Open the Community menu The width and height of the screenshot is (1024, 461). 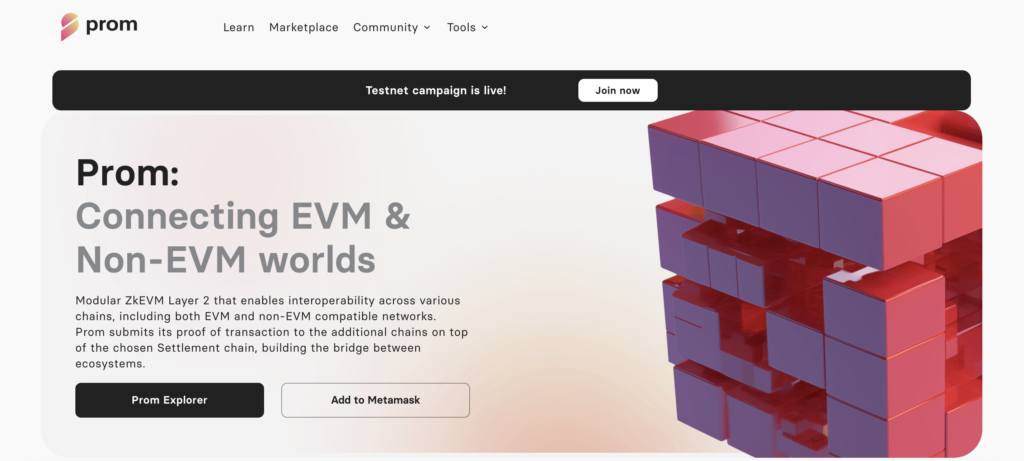tap(385, 27)
